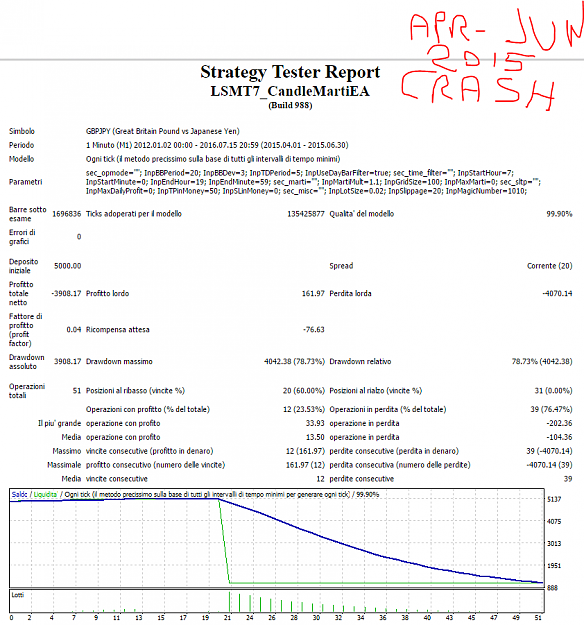
Task: Select losing trades value 39 (76.47%)
Action: 551,409
